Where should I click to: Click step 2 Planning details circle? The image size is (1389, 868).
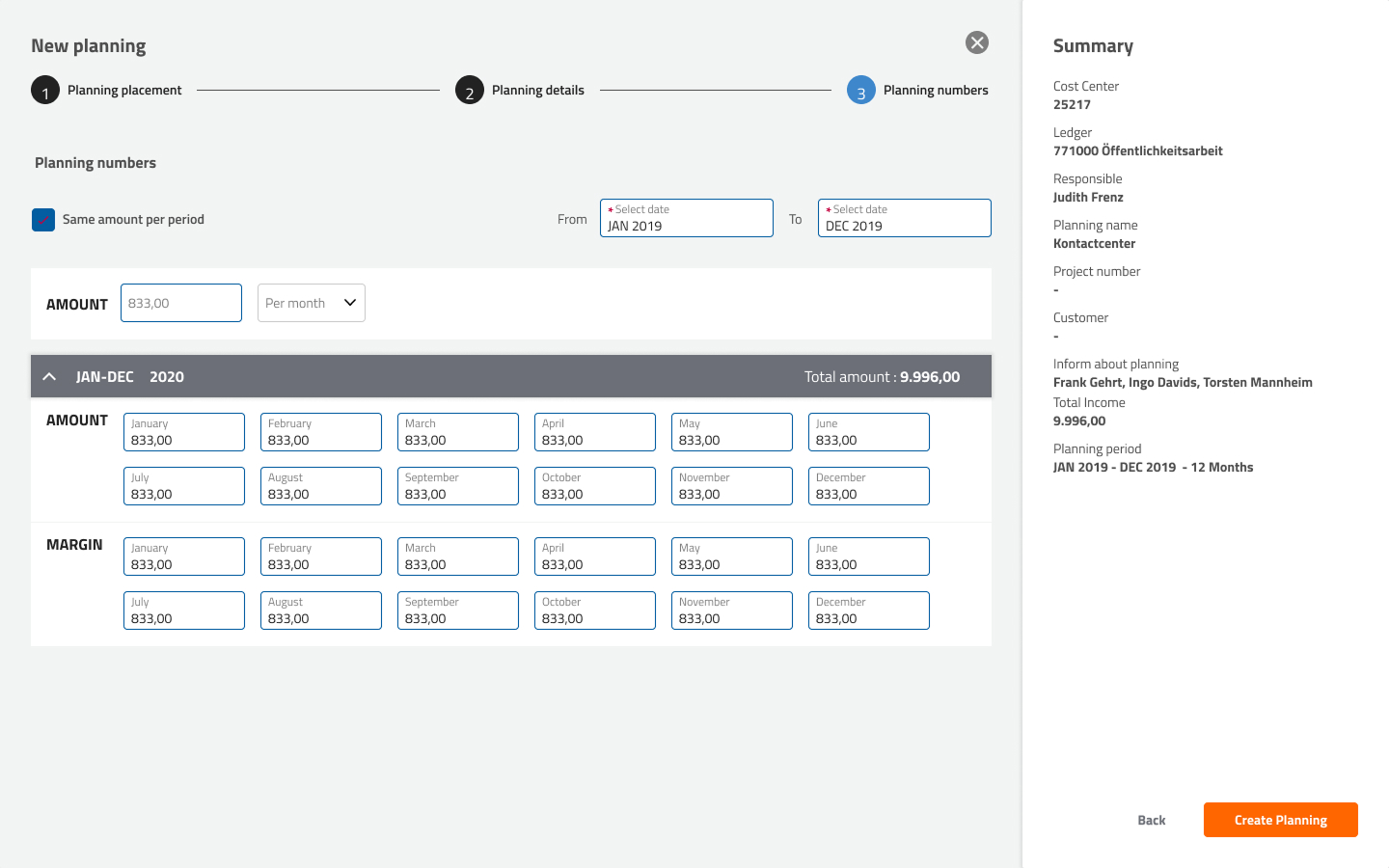tap(470, 91)
